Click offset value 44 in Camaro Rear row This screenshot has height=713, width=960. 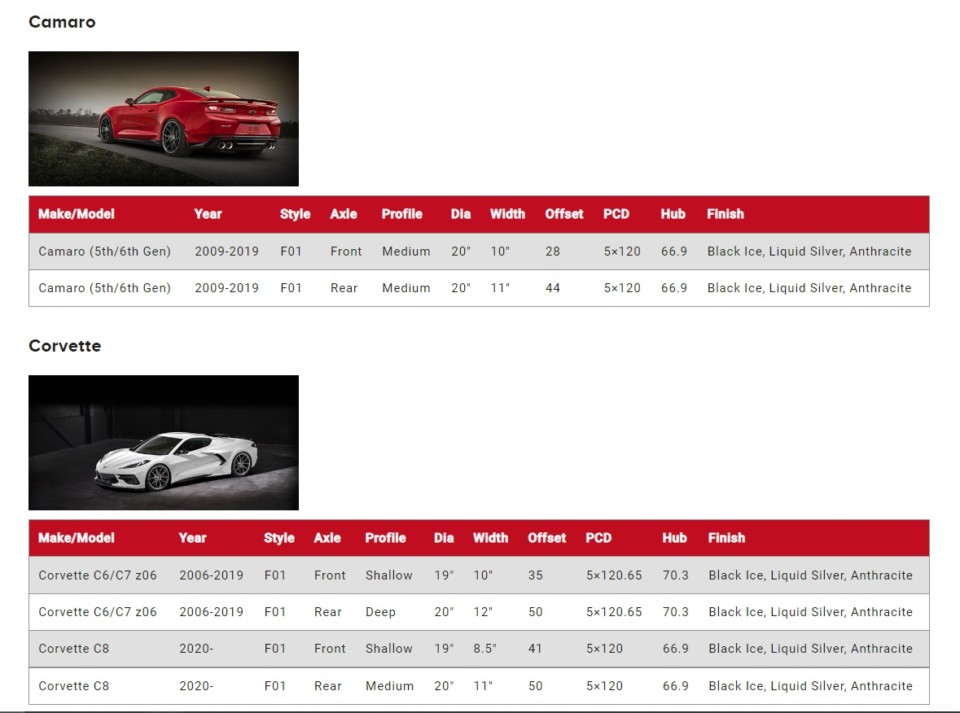pos(553,288)
